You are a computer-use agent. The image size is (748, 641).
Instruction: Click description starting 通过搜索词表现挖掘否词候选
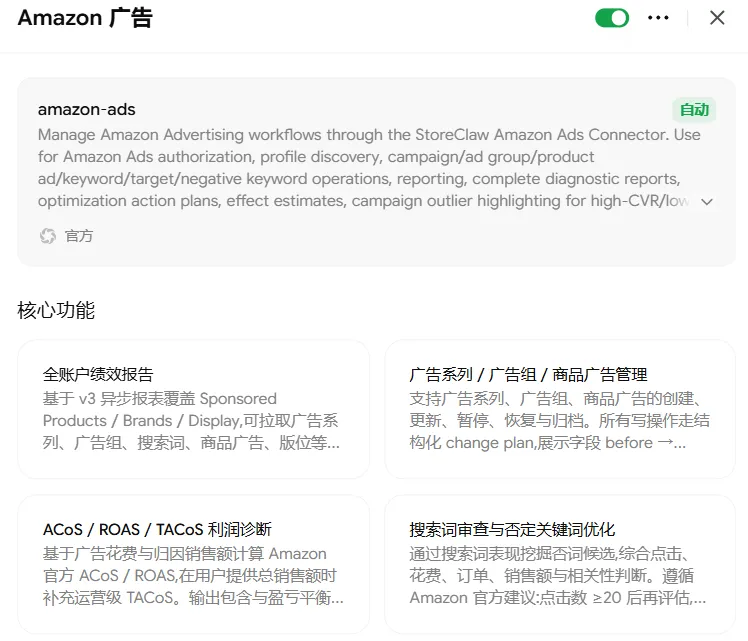pyautogui.click(x=557, y=576)
